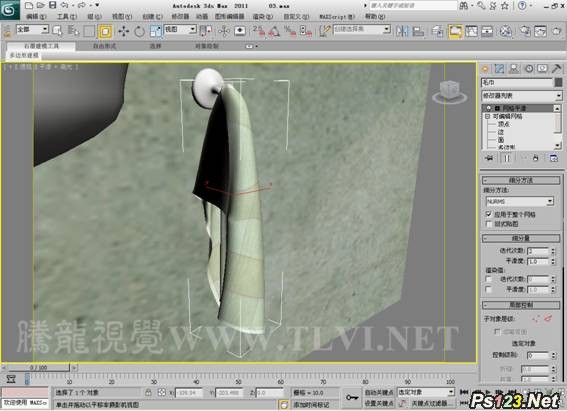Screen dimensions: 567x411
Task: Click the Window/Crossing selection toggle icon
Action: click(105, 31)
